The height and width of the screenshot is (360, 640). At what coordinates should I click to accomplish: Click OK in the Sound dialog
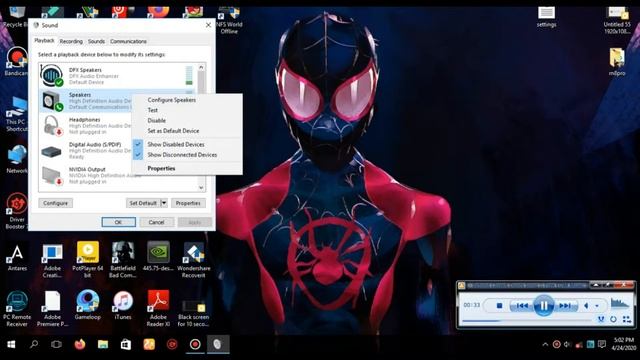pos(118,222)
